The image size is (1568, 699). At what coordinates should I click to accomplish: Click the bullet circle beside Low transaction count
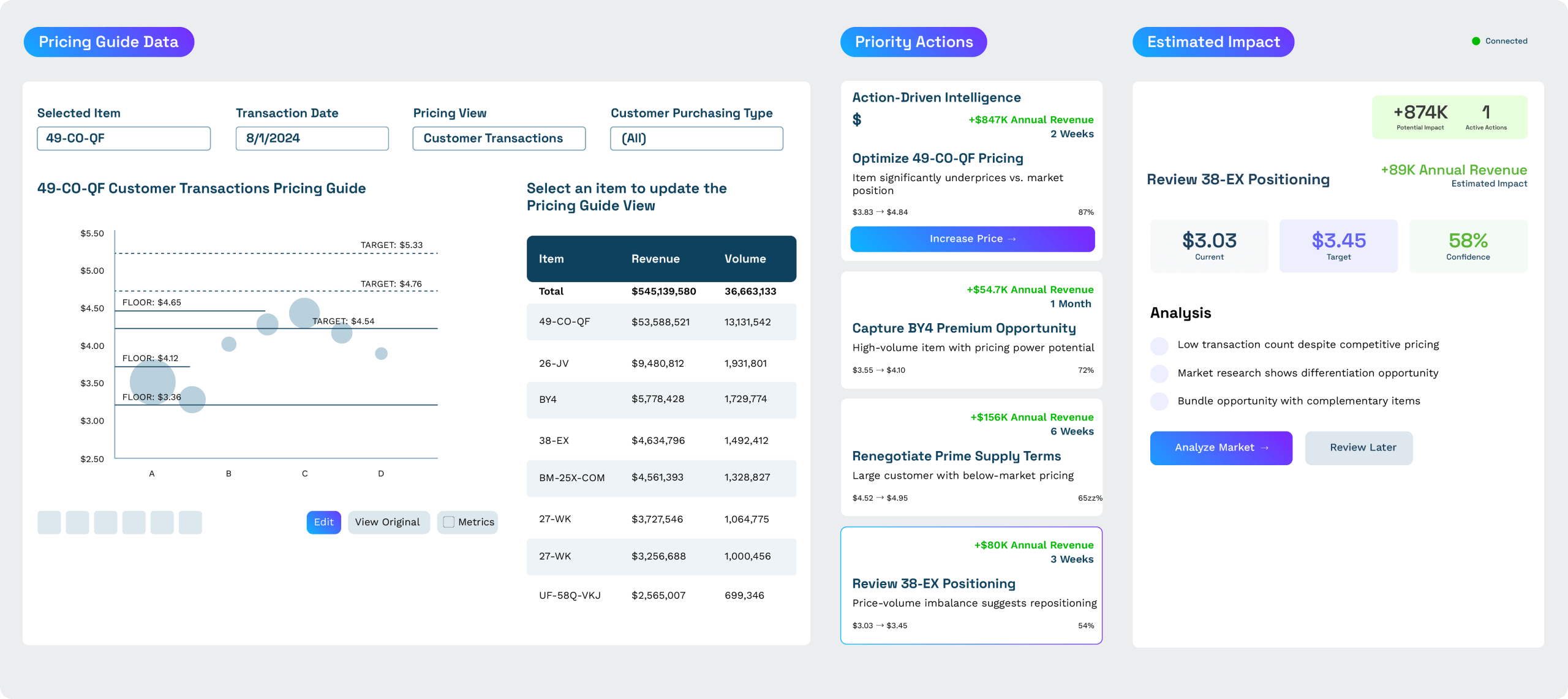(1159, 345)
